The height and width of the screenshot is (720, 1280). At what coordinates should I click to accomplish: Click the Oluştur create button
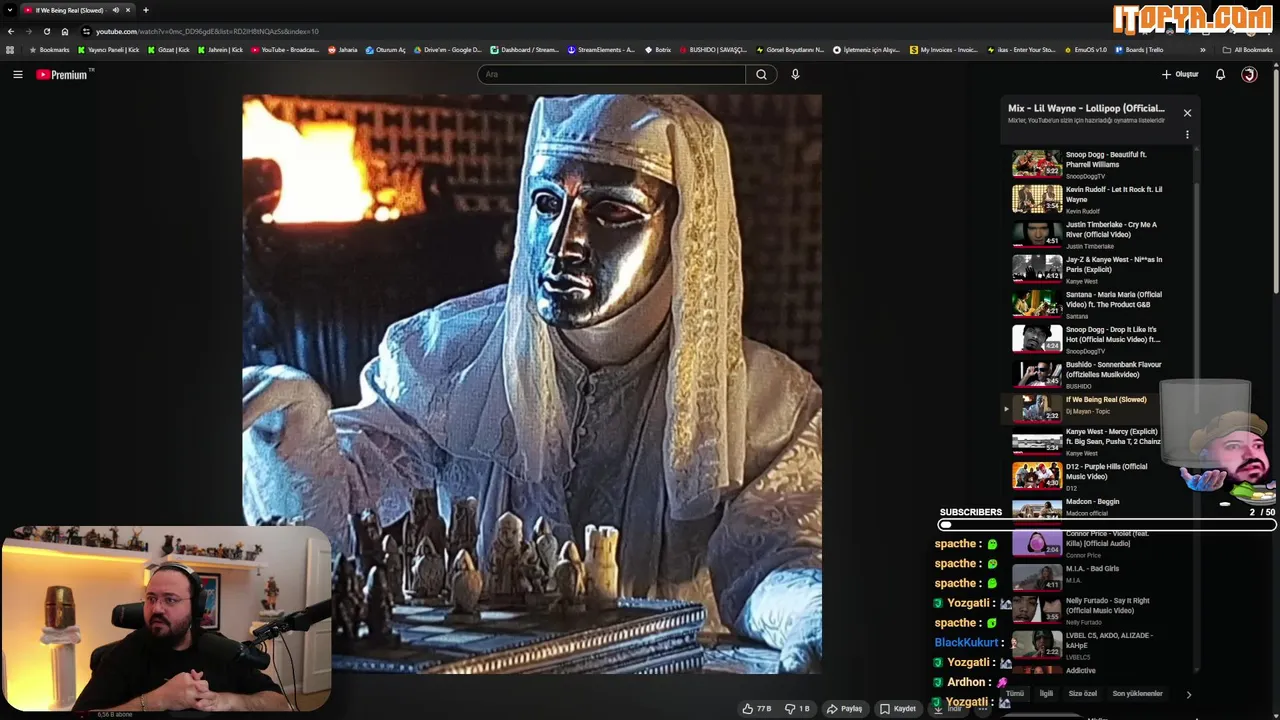1180,74
